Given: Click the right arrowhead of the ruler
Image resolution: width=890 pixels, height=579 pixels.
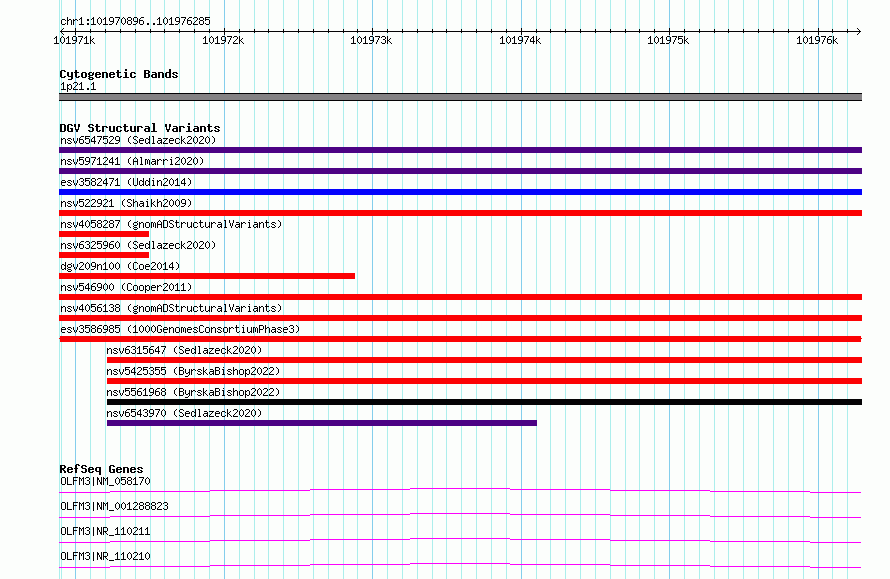Looking at the screenshot, I should [859, 31].
